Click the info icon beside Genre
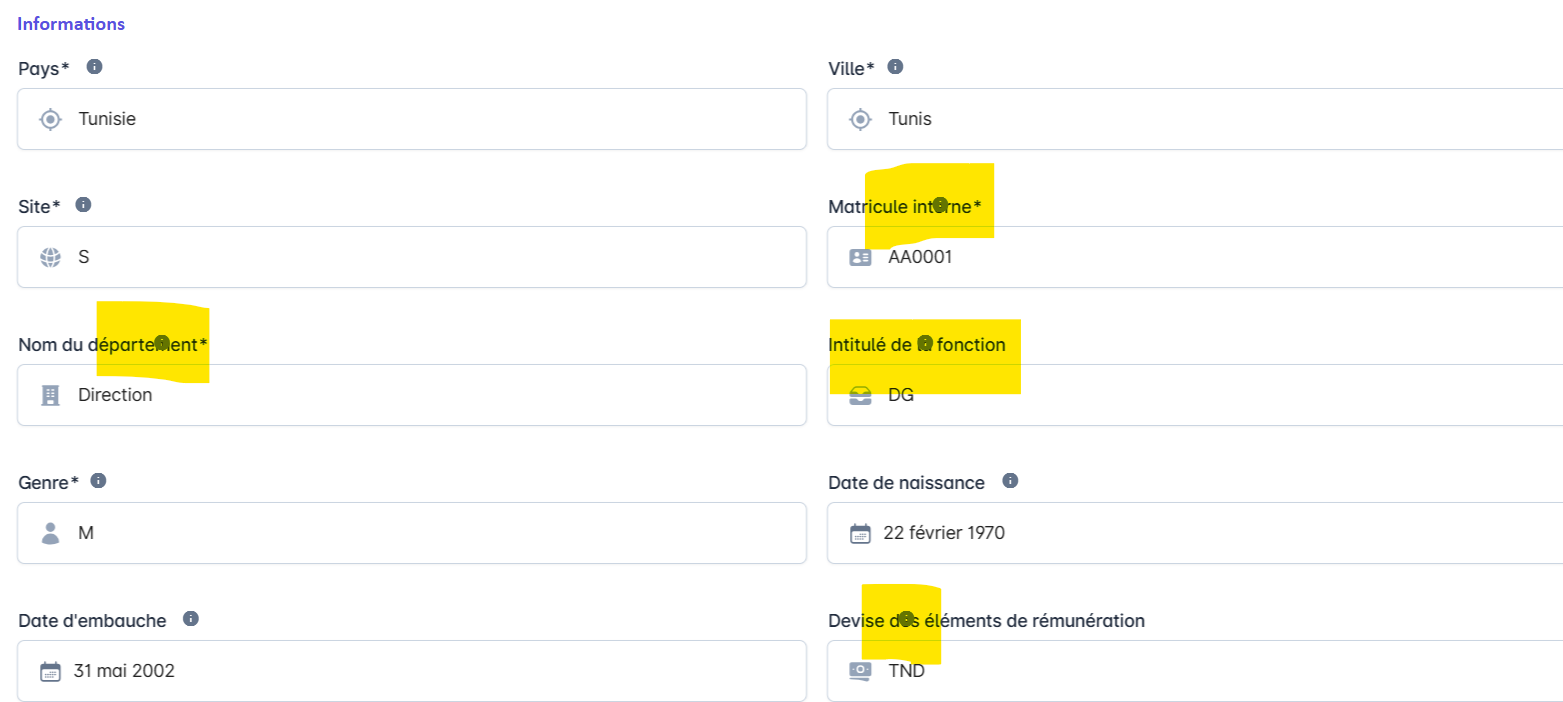The height and width of the screenshot is (702, 1563). coord(98,481)
